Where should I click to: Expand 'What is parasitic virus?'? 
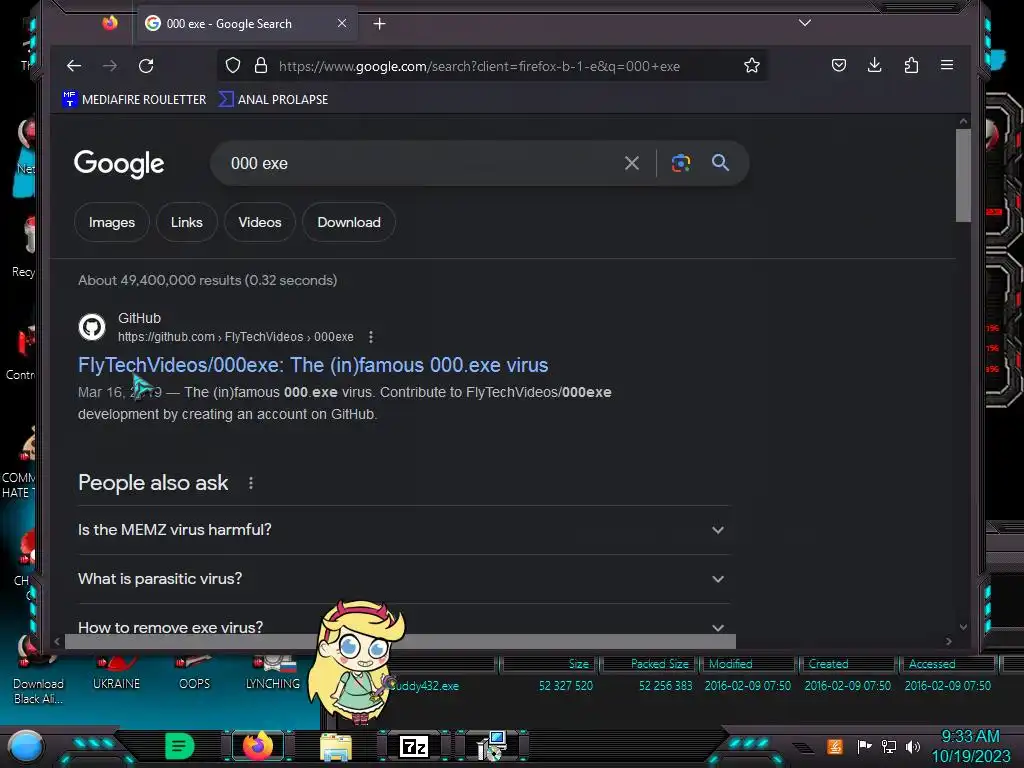tap(404, 579)
